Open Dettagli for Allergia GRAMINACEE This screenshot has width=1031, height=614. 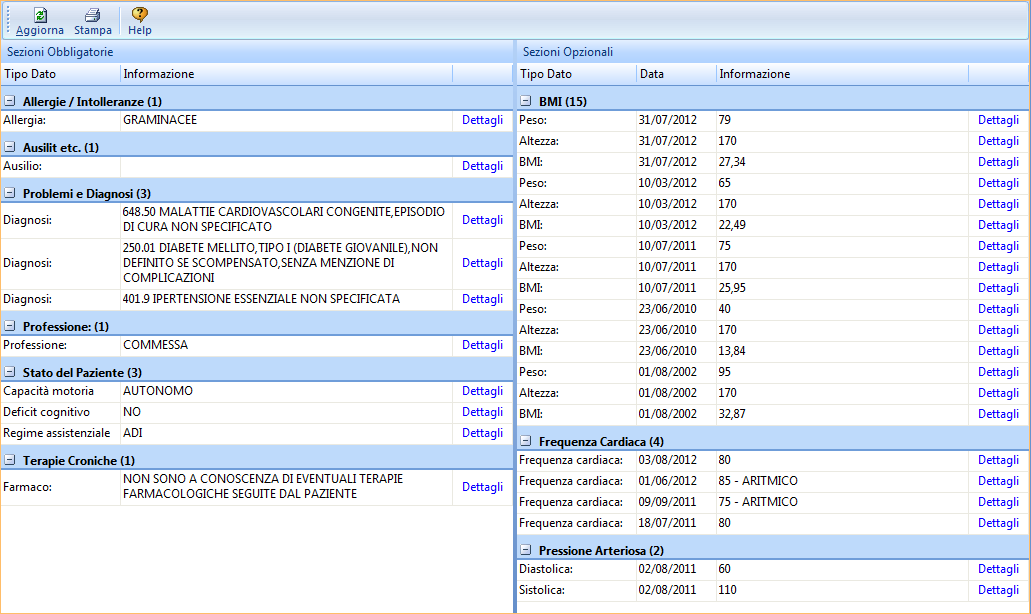[482, 120]
